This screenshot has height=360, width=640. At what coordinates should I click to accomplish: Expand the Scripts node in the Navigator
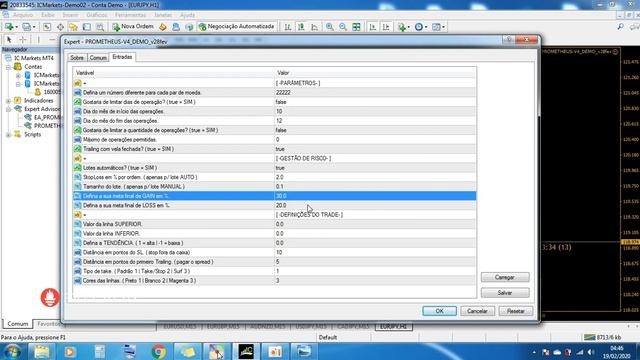pos(8,134)
